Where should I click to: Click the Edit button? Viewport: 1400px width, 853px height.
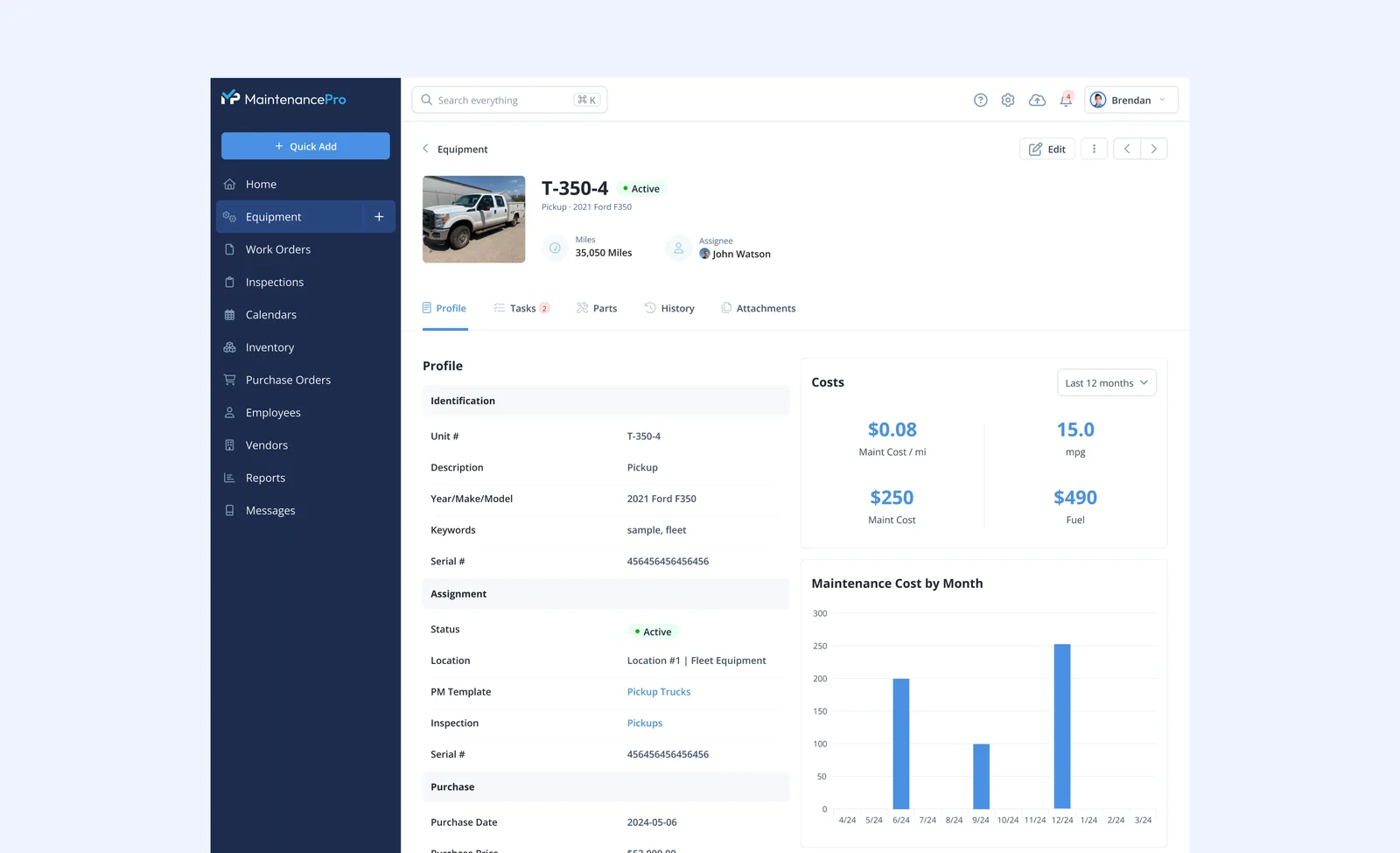[1047, 149]
